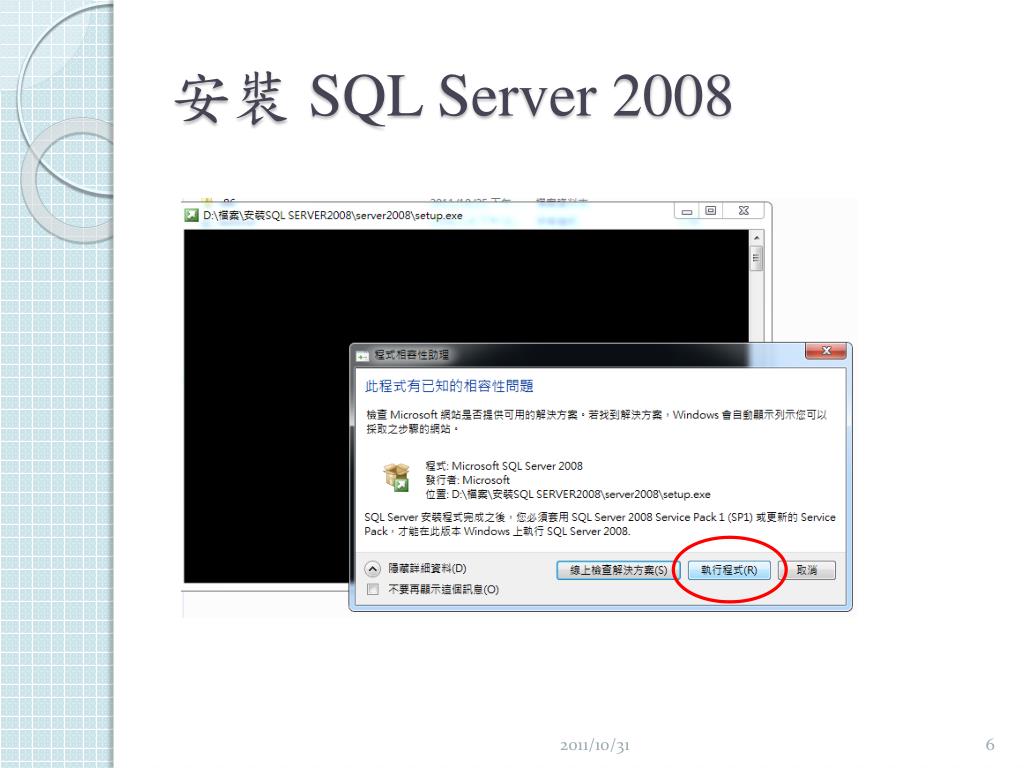This screenshot has width=1024, height=768.
Task: Click the SQL Server setup package icon
Action: pos(396,477)
